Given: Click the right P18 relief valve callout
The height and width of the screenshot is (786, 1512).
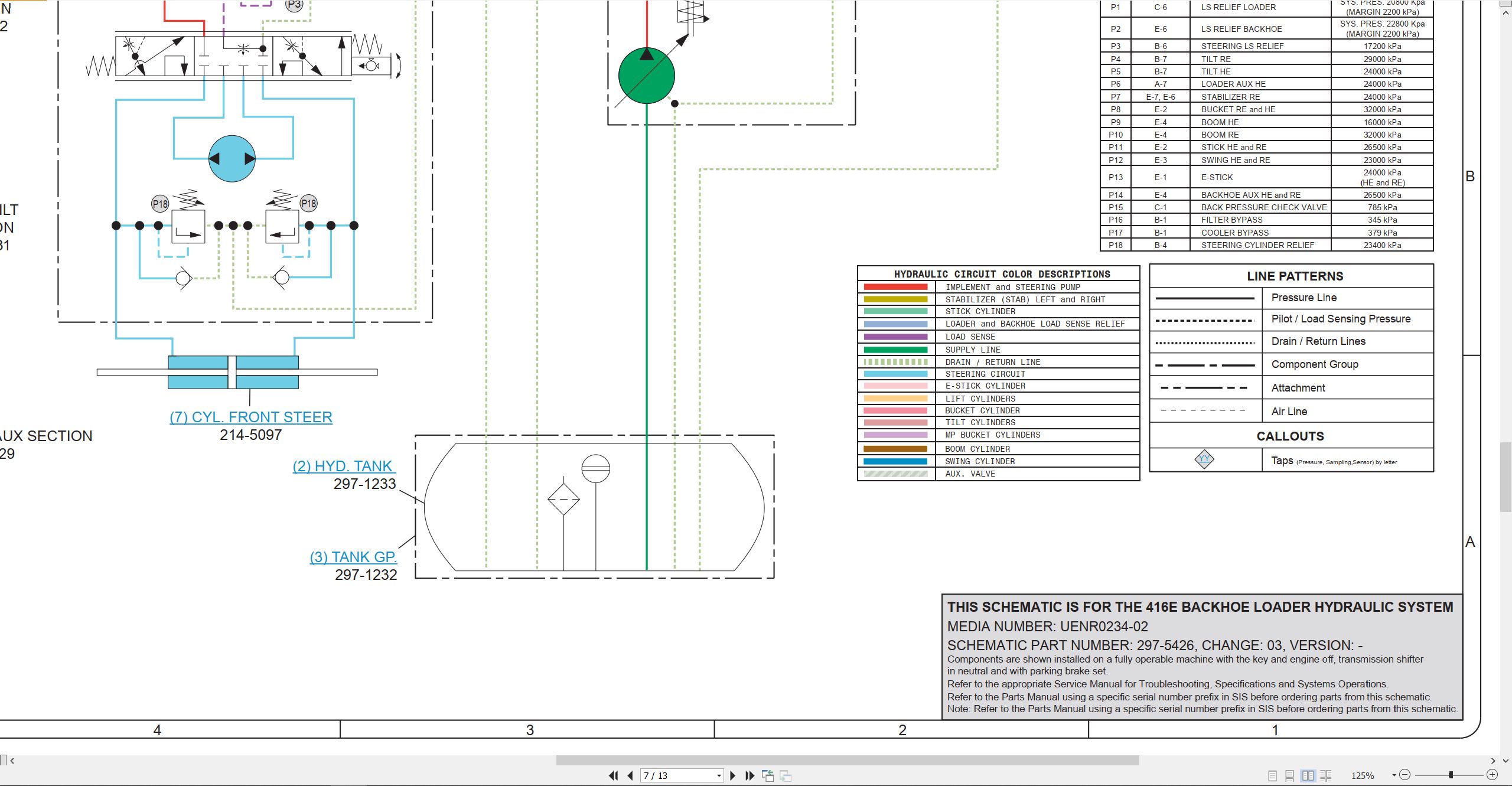Looking at the screenshot, I should tap(308, 203).
